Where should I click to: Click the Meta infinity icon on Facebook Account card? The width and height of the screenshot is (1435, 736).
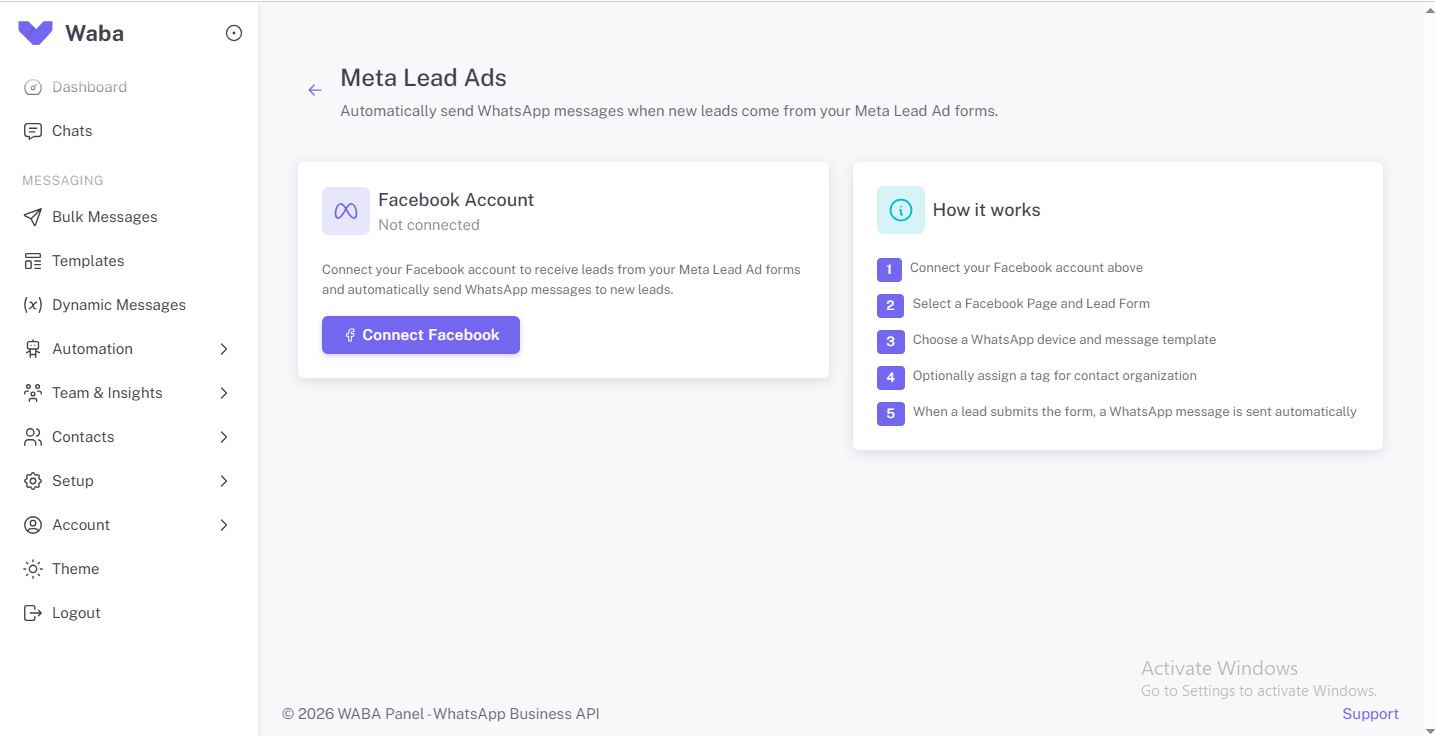[x=345, y=210]
